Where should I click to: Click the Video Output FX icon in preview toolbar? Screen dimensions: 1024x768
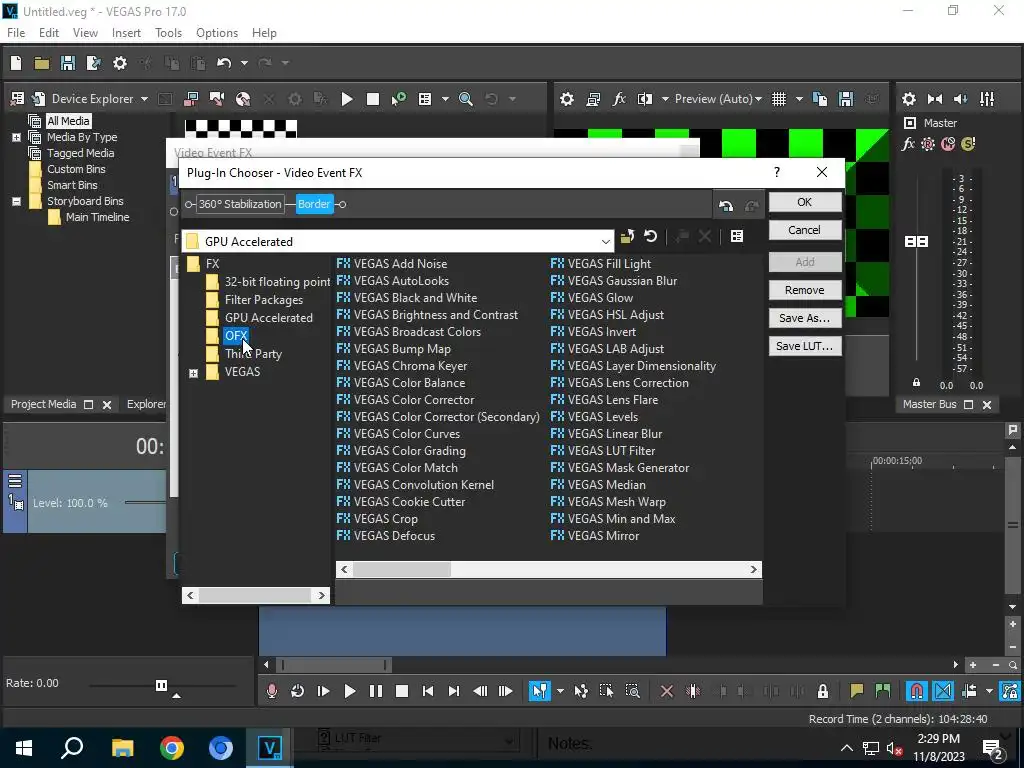pyautogui.click(x=619, y=99)
